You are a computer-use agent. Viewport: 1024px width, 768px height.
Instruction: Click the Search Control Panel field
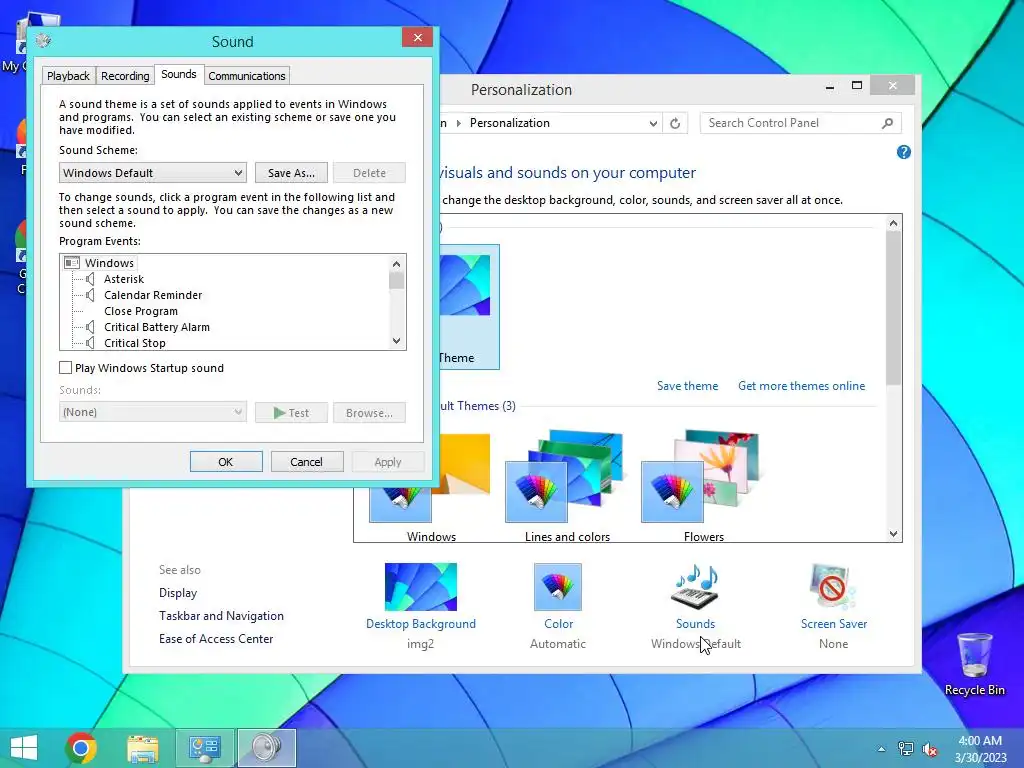click(801, 123)
